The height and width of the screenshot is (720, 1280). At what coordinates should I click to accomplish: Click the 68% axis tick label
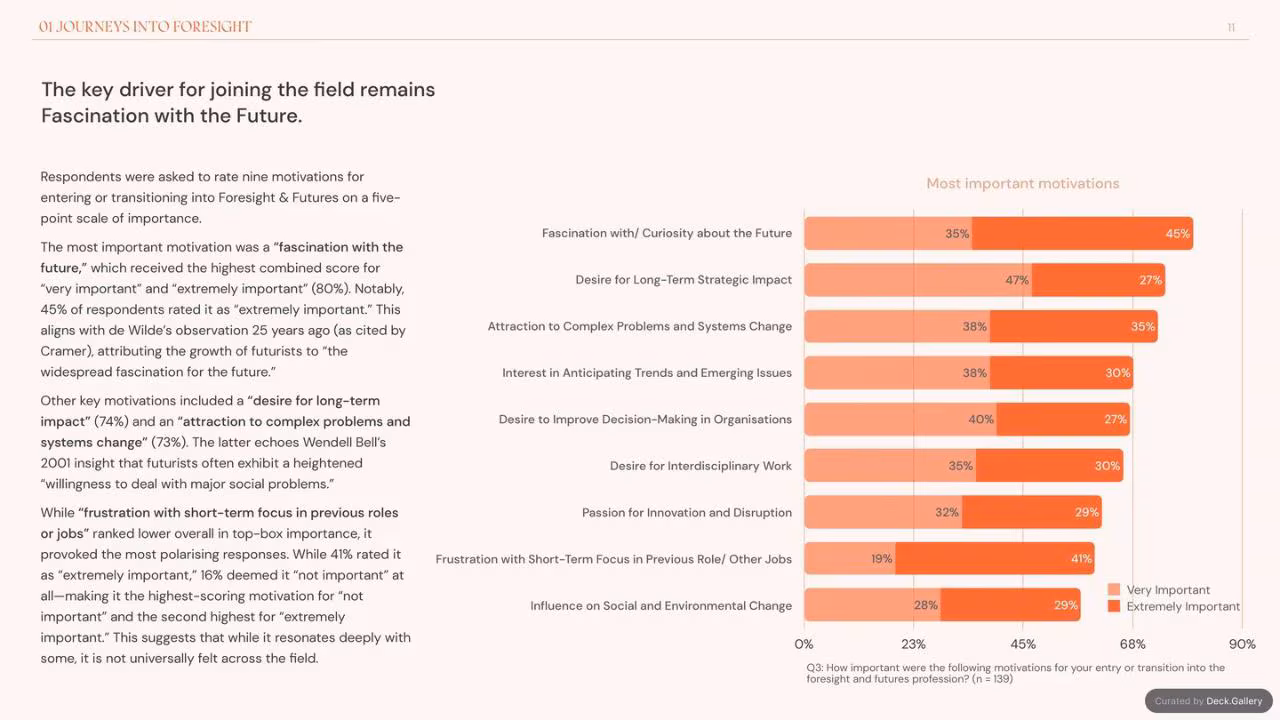tap(1132, 644)
